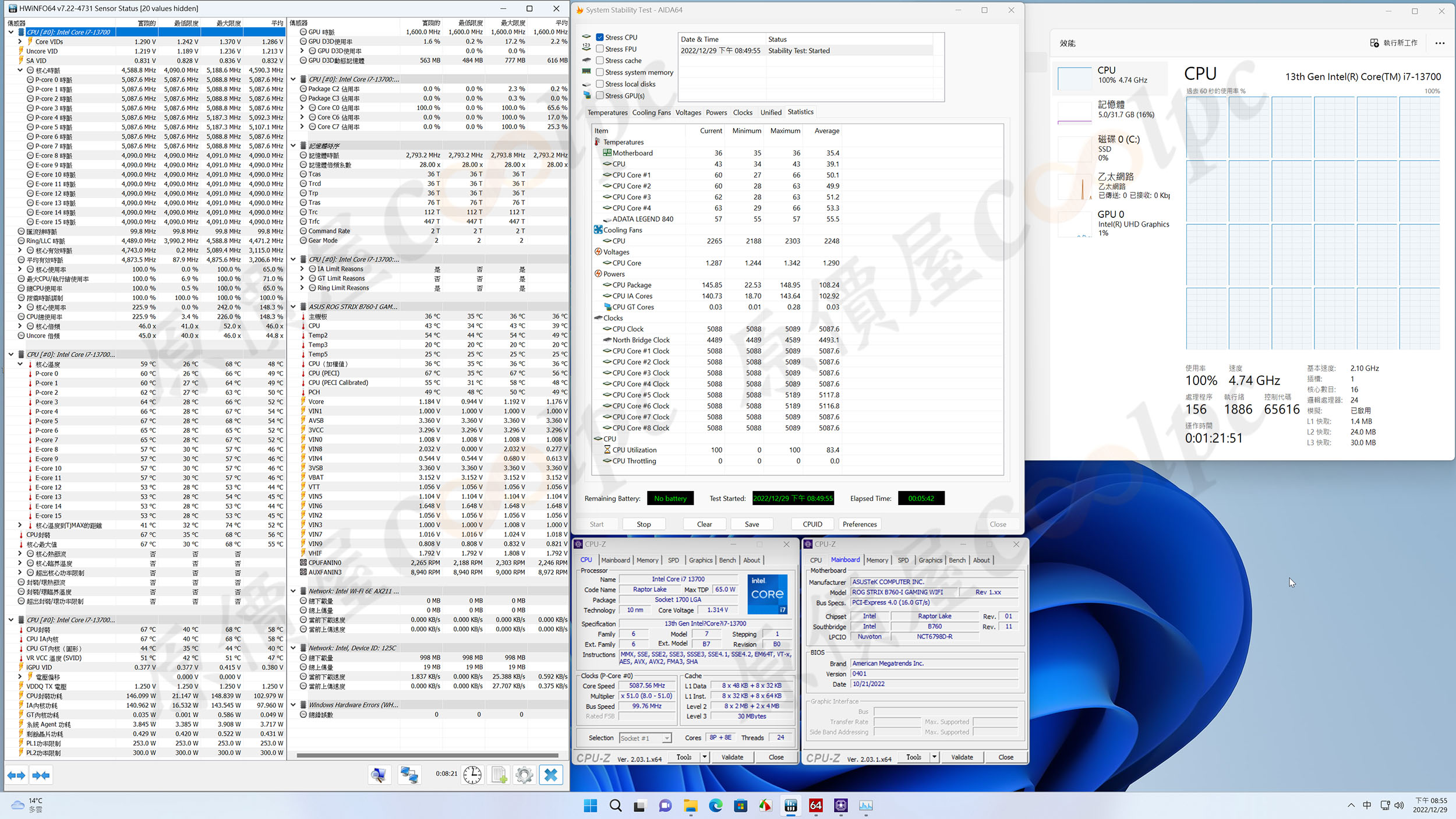Click the Run new task icon in Task Manager

[1374, 43]
